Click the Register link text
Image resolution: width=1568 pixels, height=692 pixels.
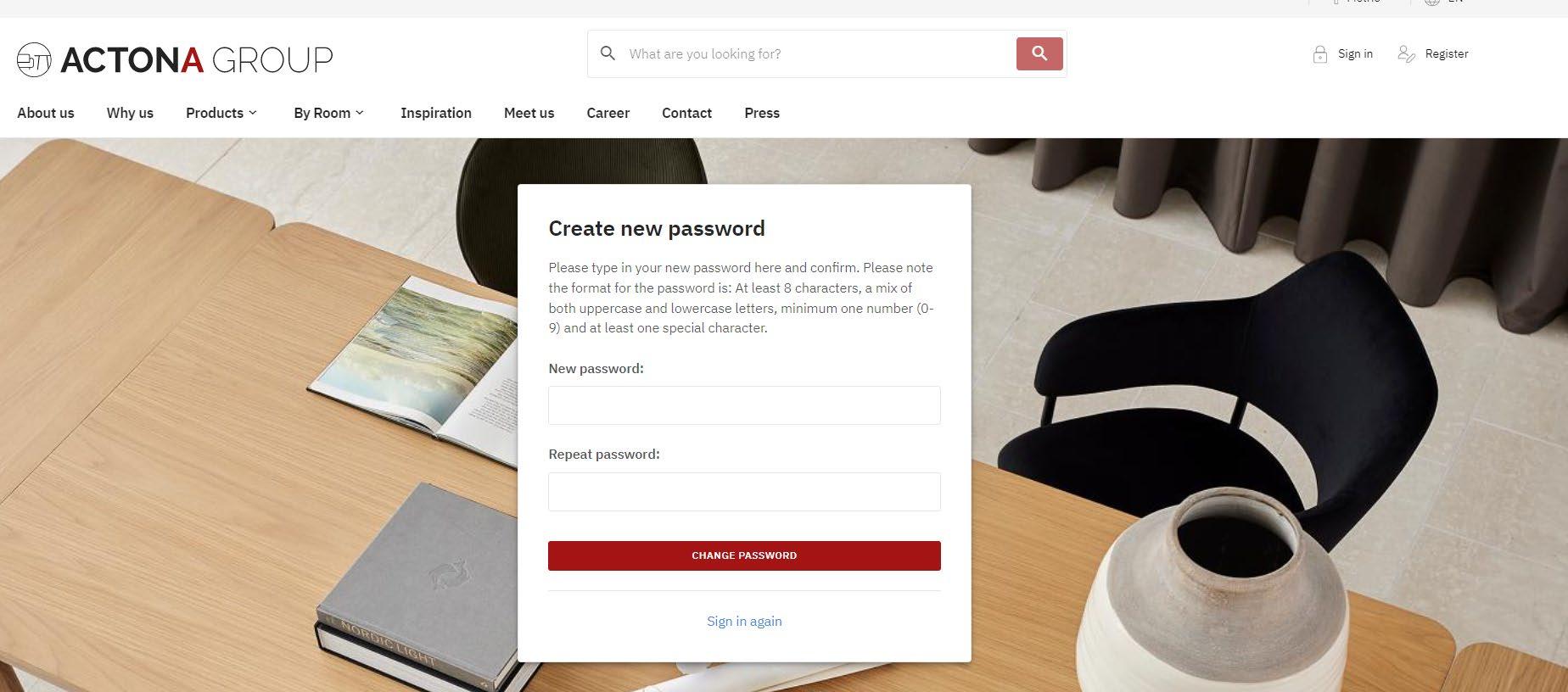[x=1447, y=53]
